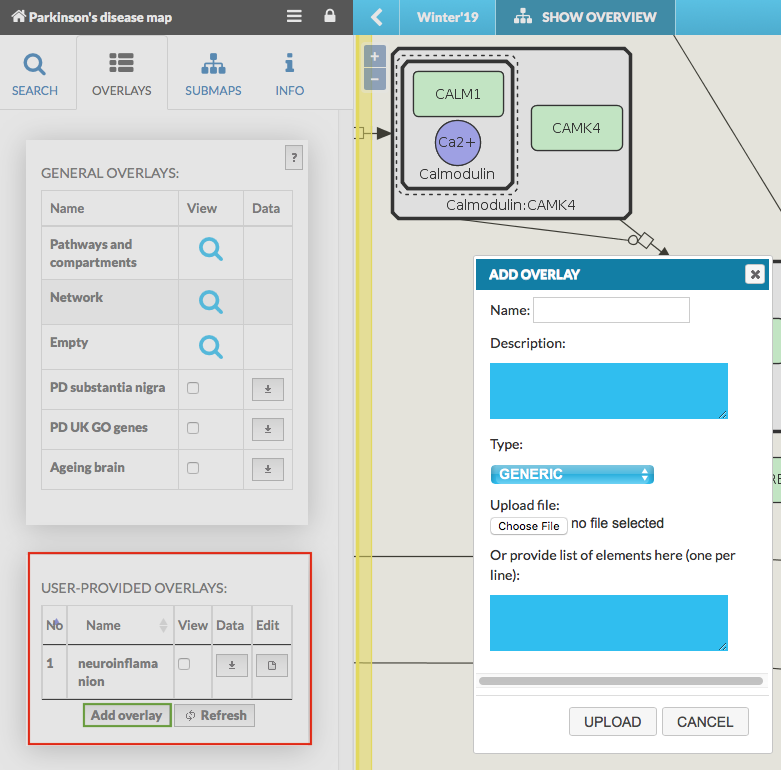Viewport: 781px width, 770px height.
Task: Click the overlay Name text field
Action: click(611, 311)
